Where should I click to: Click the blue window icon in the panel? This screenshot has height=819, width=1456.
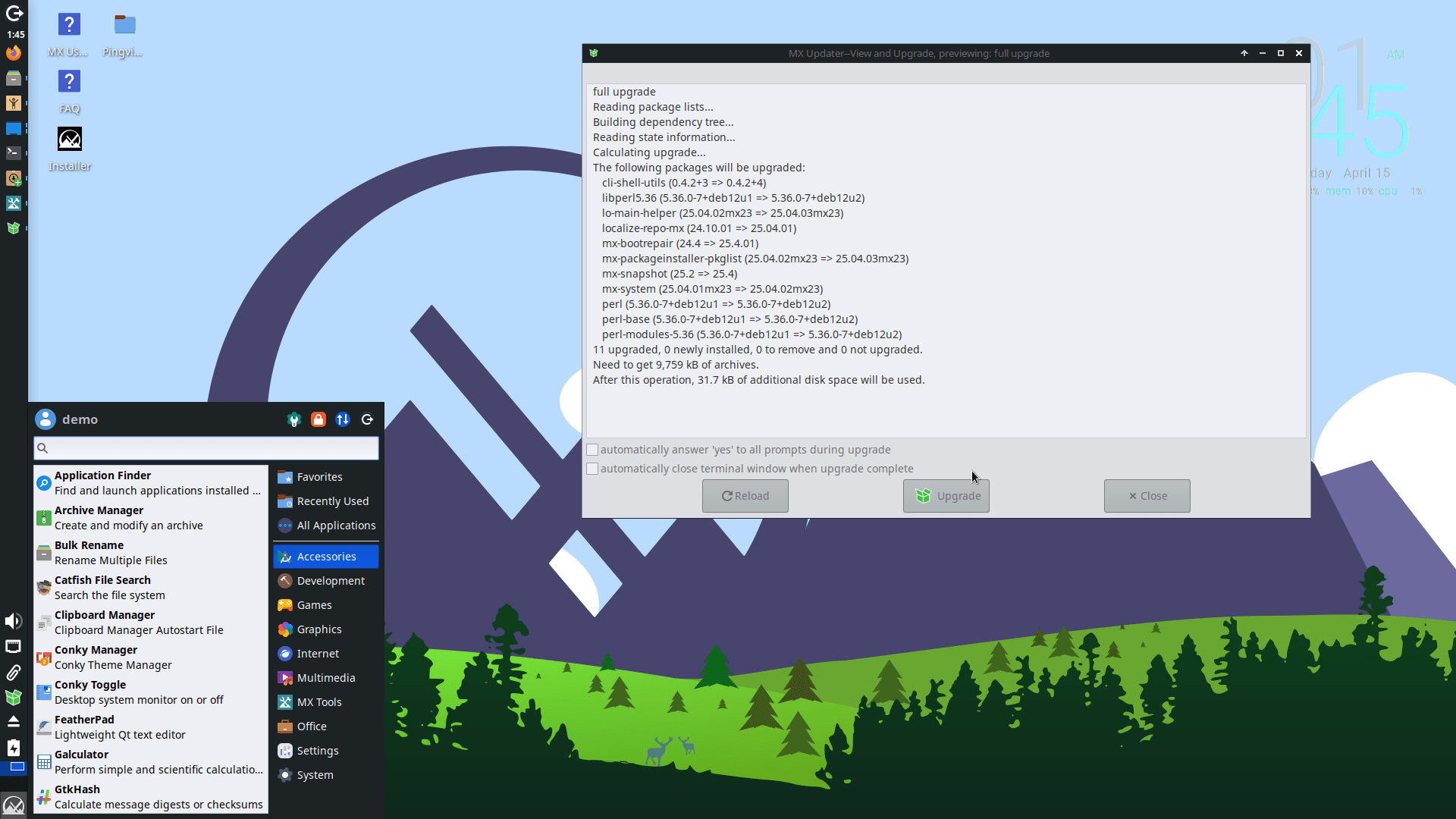click(x=14, y=128)
